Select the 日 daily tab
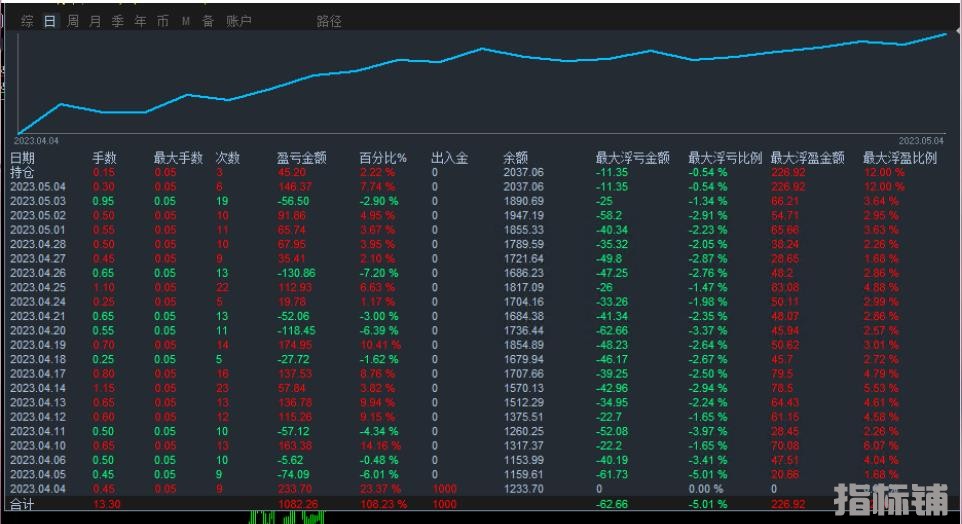 coord(50,21)
